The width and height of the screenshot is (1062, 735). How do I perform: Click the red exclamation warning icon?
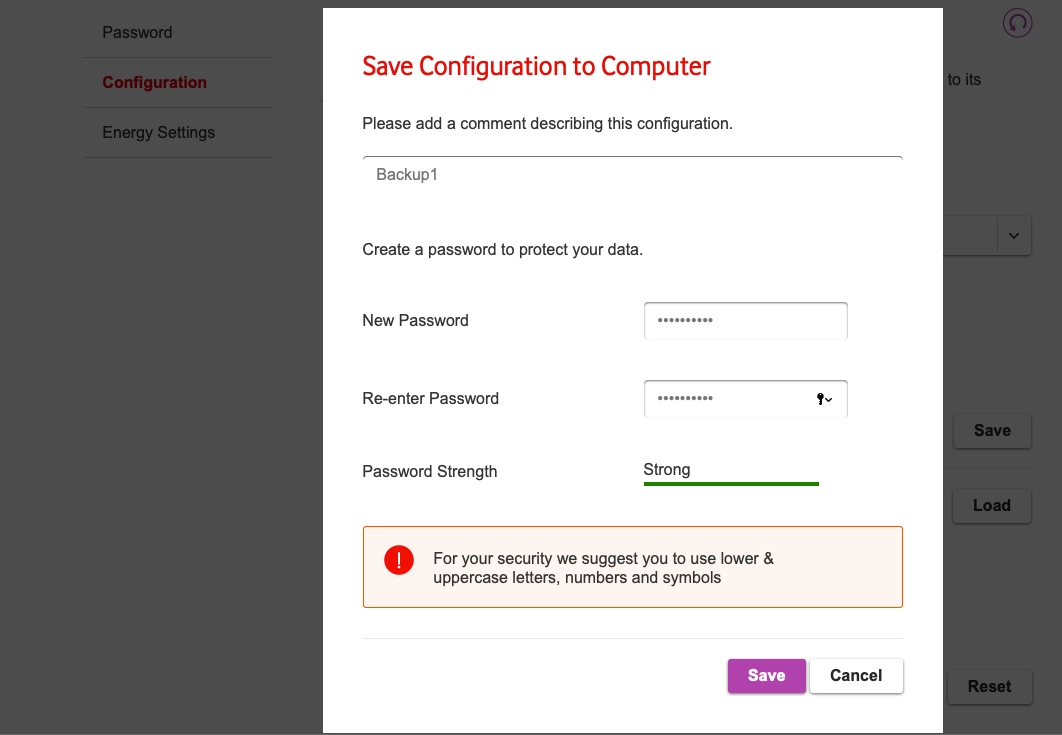click(399, 560)
